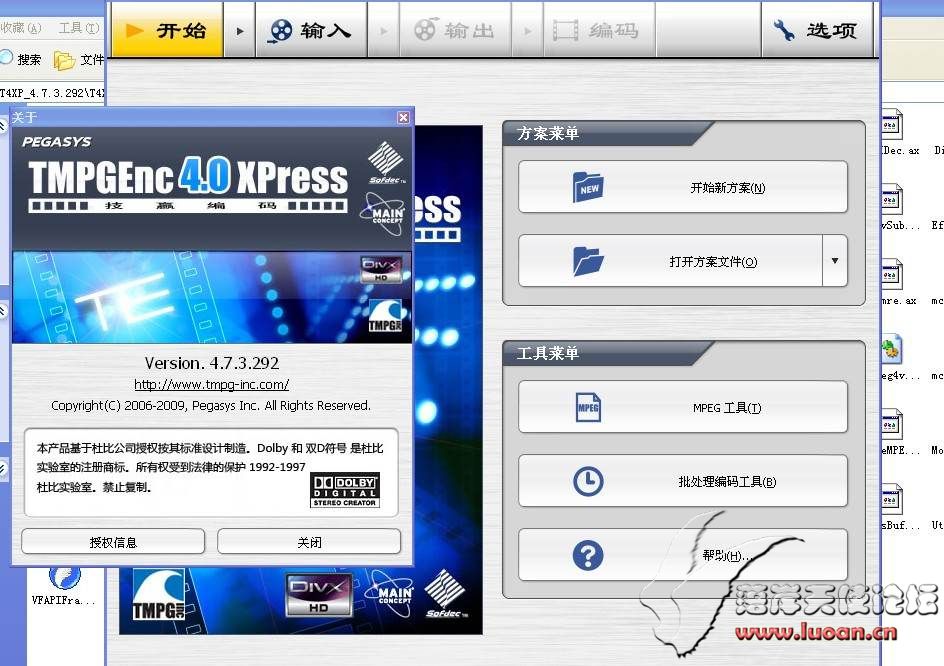Open the http://www.tmpg-inc.com/ link
944x666 pixels.
[211, 384]
